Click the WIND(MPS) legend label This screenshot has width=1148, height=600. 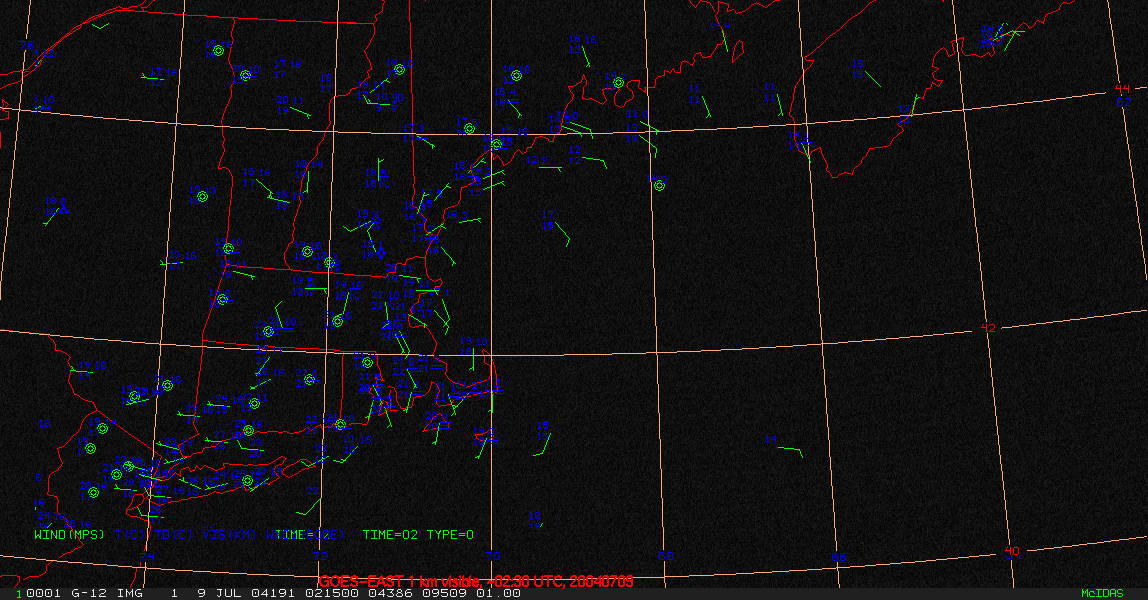70,535
